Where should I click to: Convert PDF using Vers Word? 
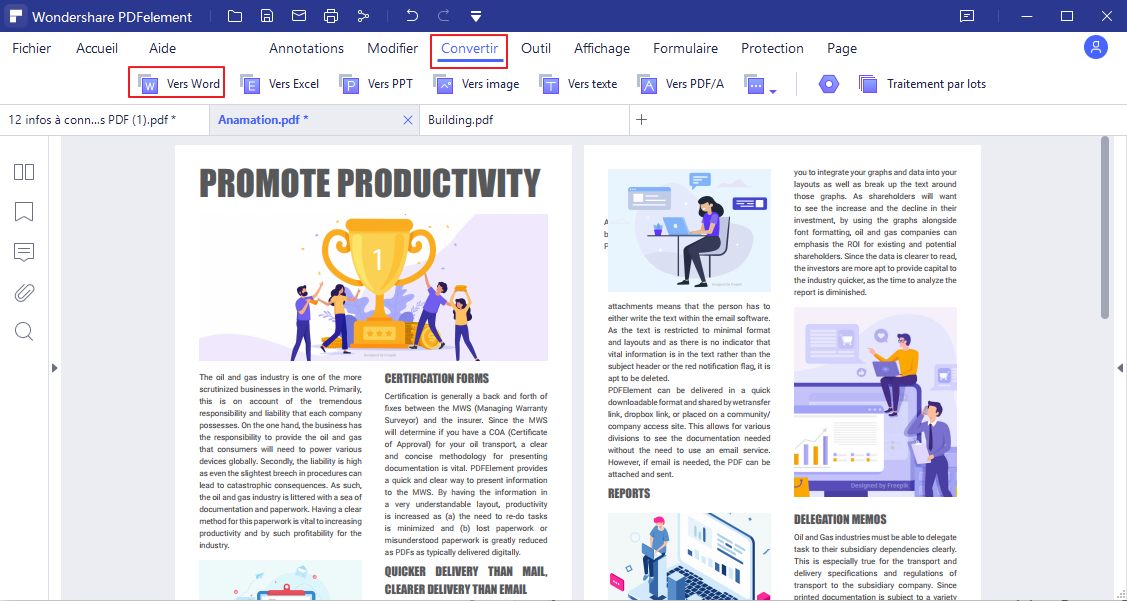click(177, 83)
